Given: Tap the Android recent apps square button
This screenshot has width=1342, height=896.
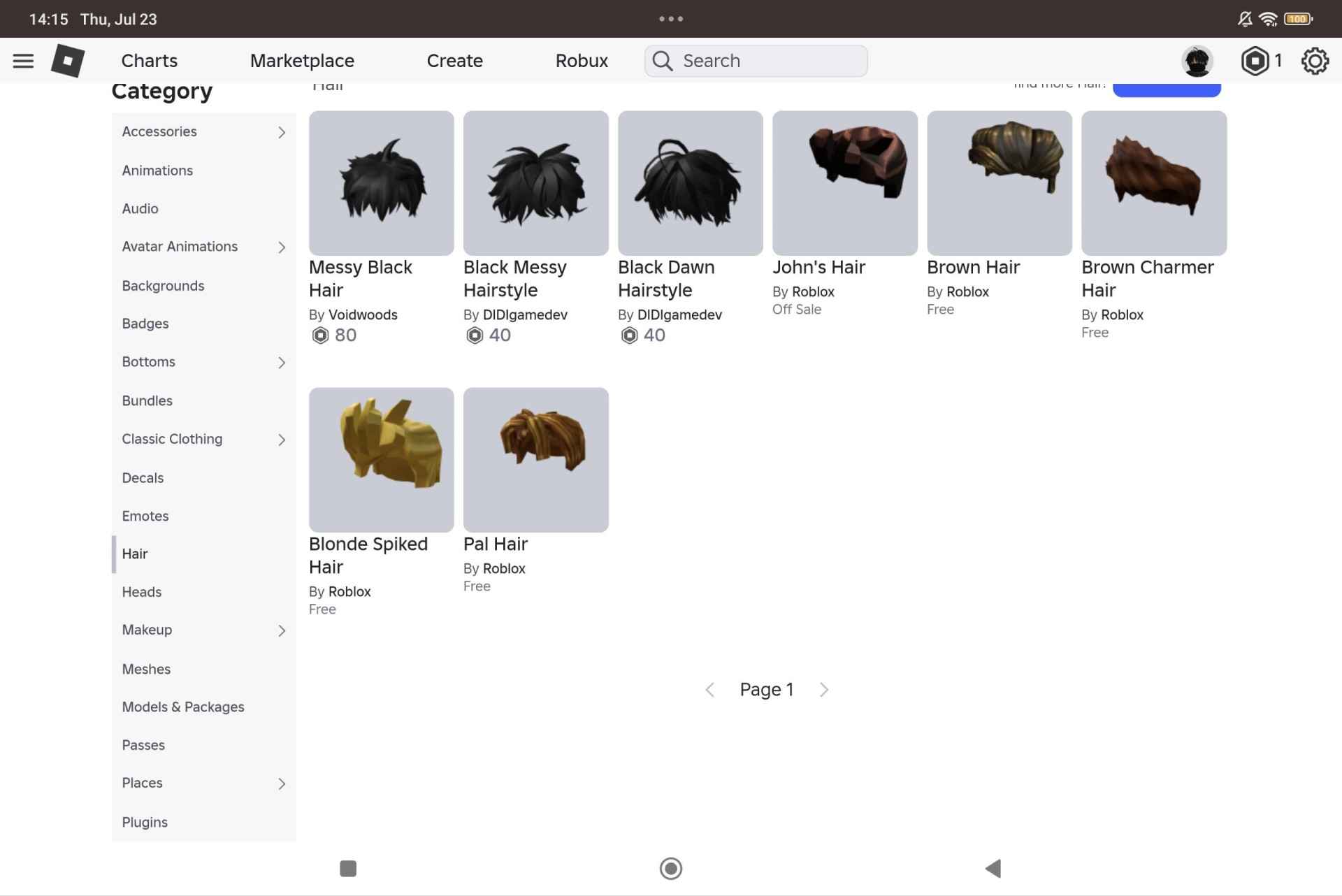Looking at the screenshot, I should click(x=348, y=868).
